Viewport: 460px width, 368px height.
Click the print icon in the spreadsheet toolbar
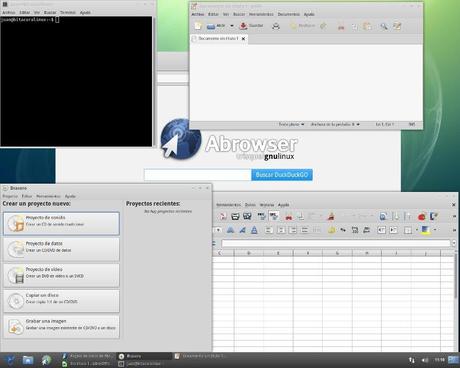click(235, 217)
